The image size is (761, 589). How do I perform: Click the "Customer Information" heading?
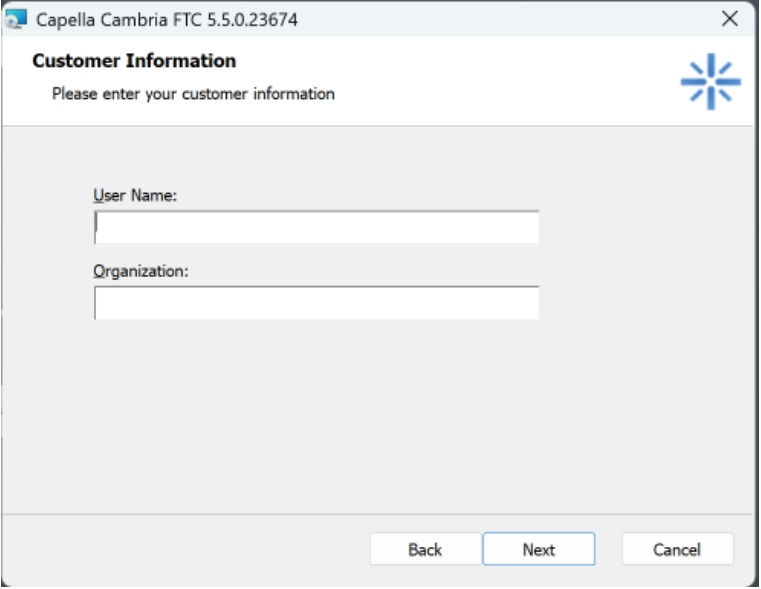coord(134,61)
